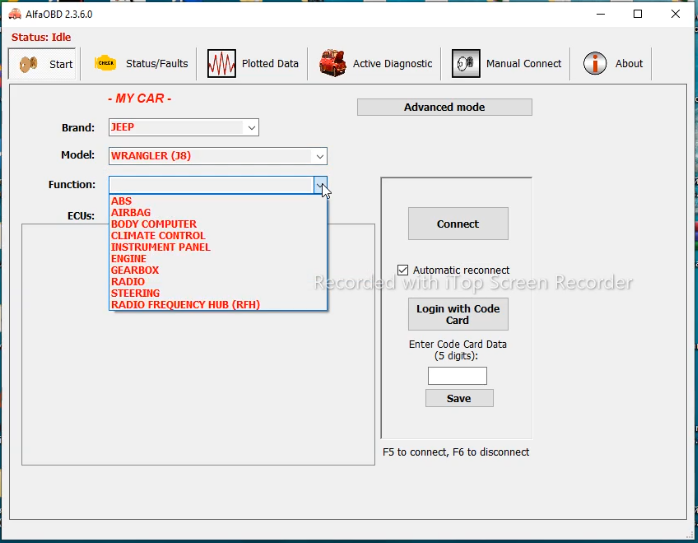Pick CLIMATE CONTROL from the list
The width and height of the screenshot is (698, 543).
(218, 235)
